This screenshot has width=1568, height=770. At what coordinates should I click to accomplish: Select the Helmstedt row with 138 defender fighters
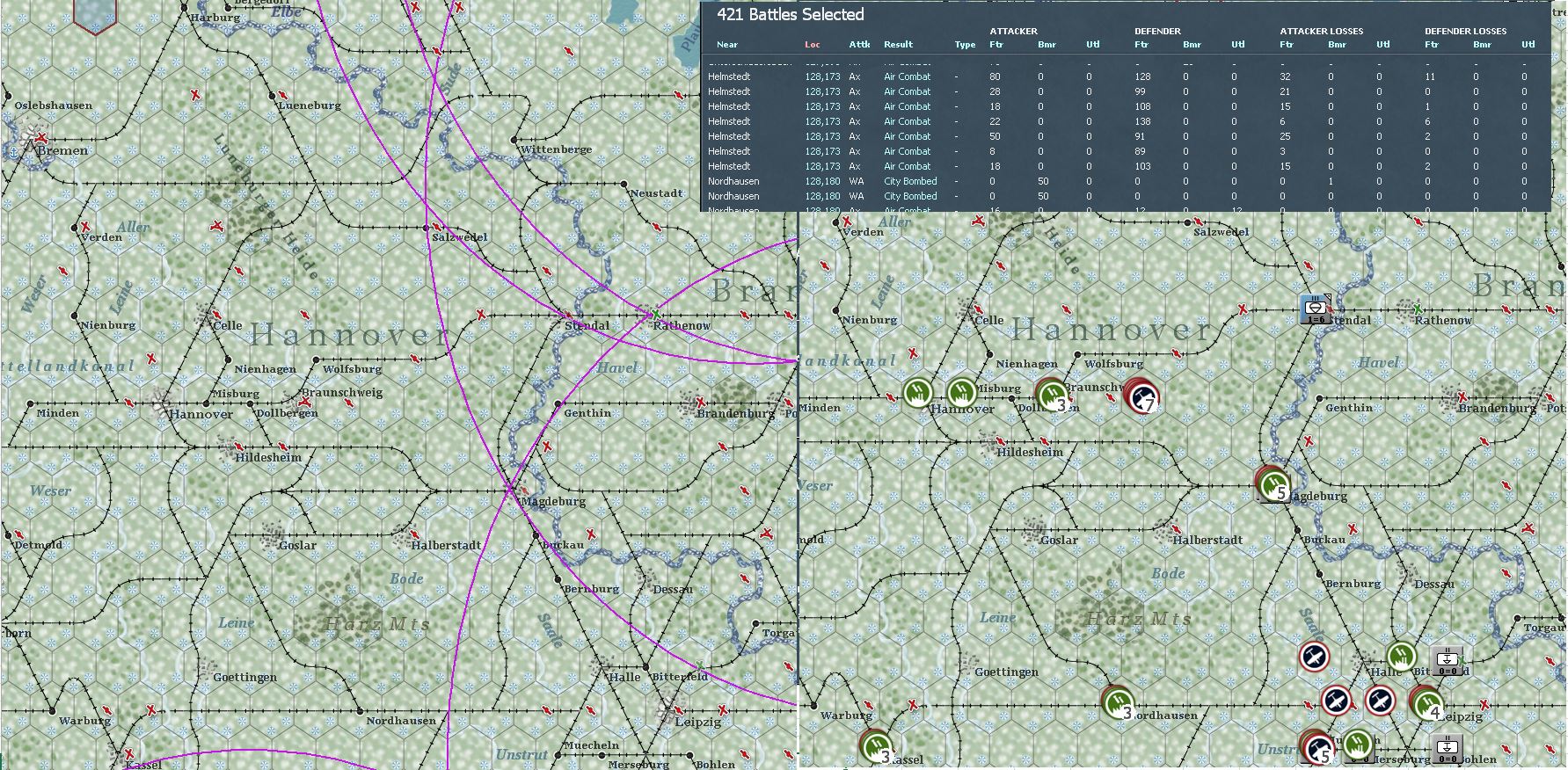(1126, 121)
